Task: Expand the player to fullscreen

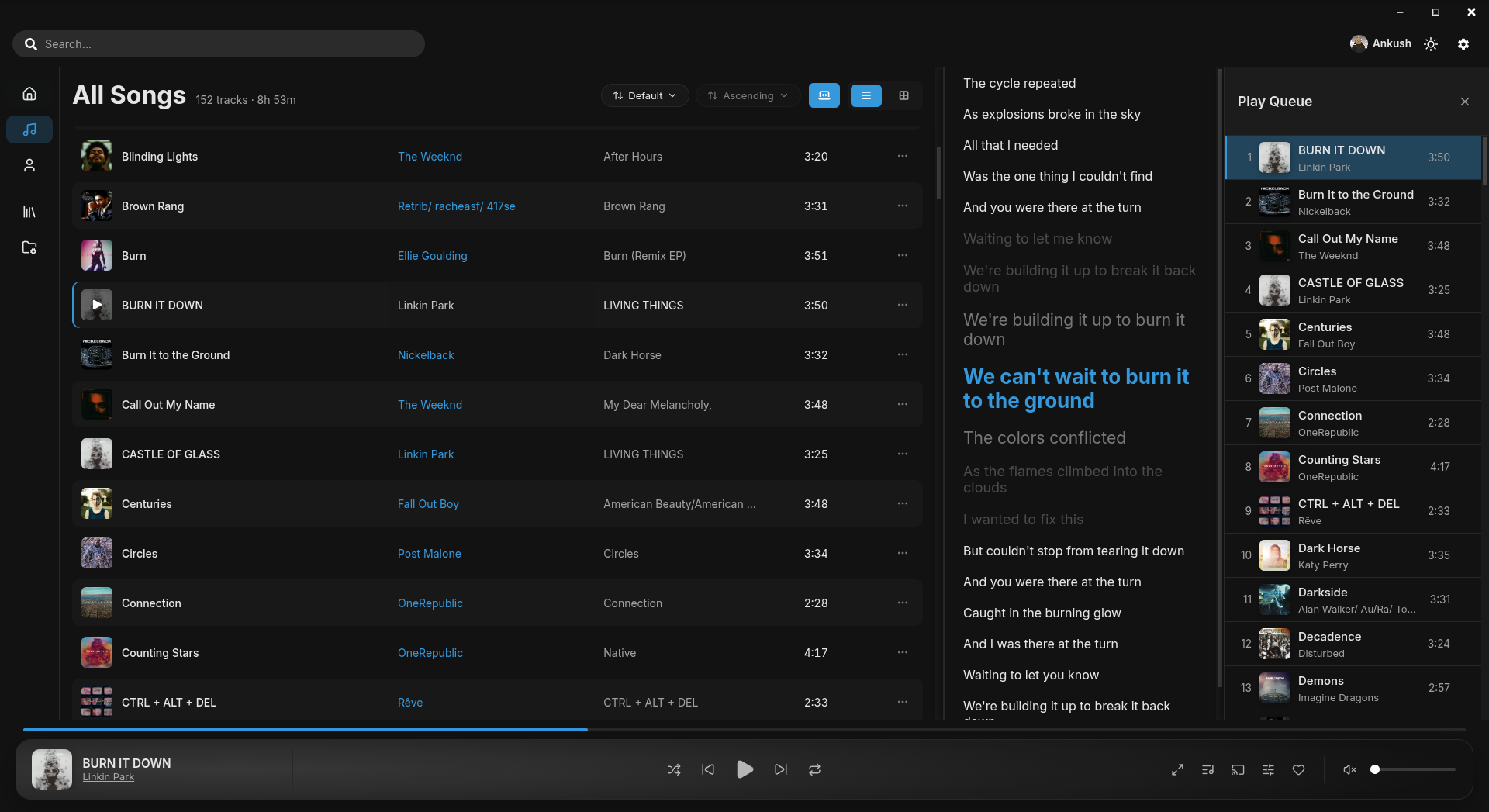Action: (x=1177, y=769)
